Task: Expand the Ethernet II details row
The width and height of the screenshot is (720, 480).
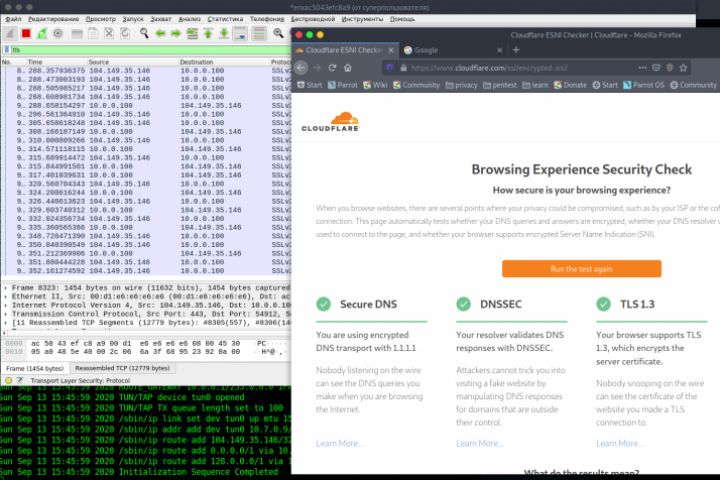Action: click(x=6, y=297)
